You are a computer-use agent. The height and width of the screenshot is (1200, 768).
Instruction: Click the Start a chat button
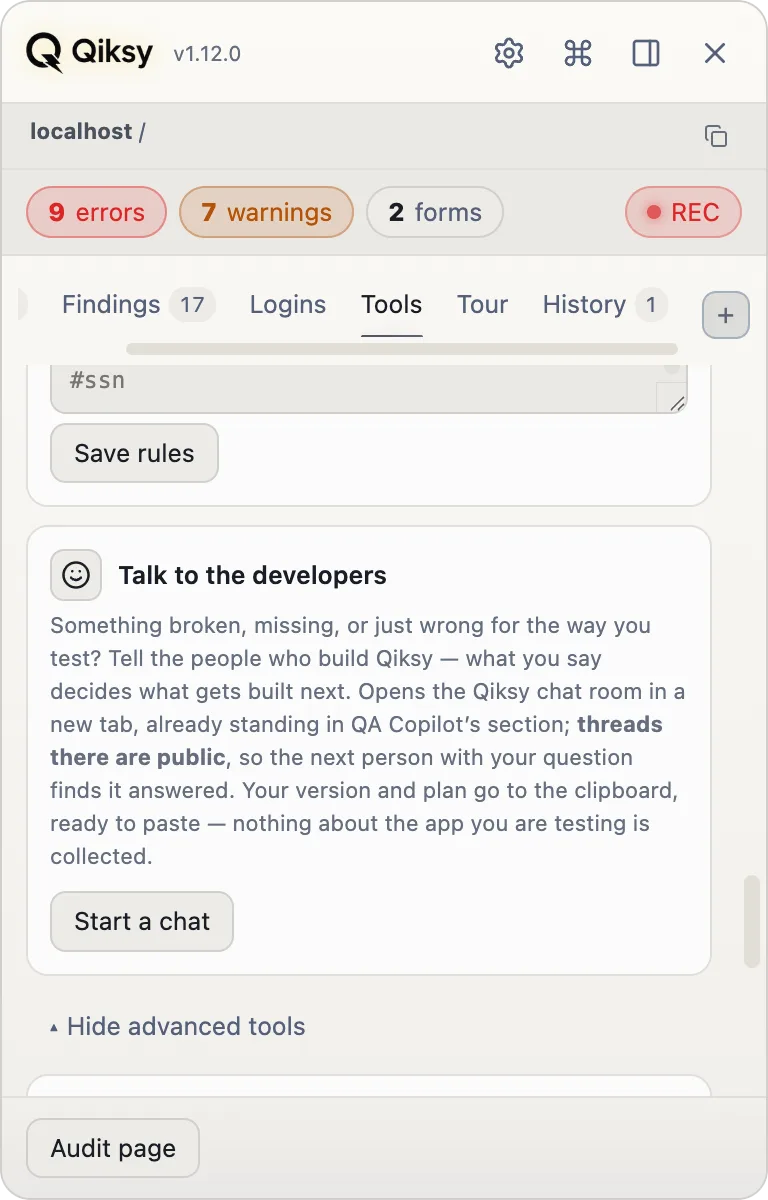pos(142,921)
